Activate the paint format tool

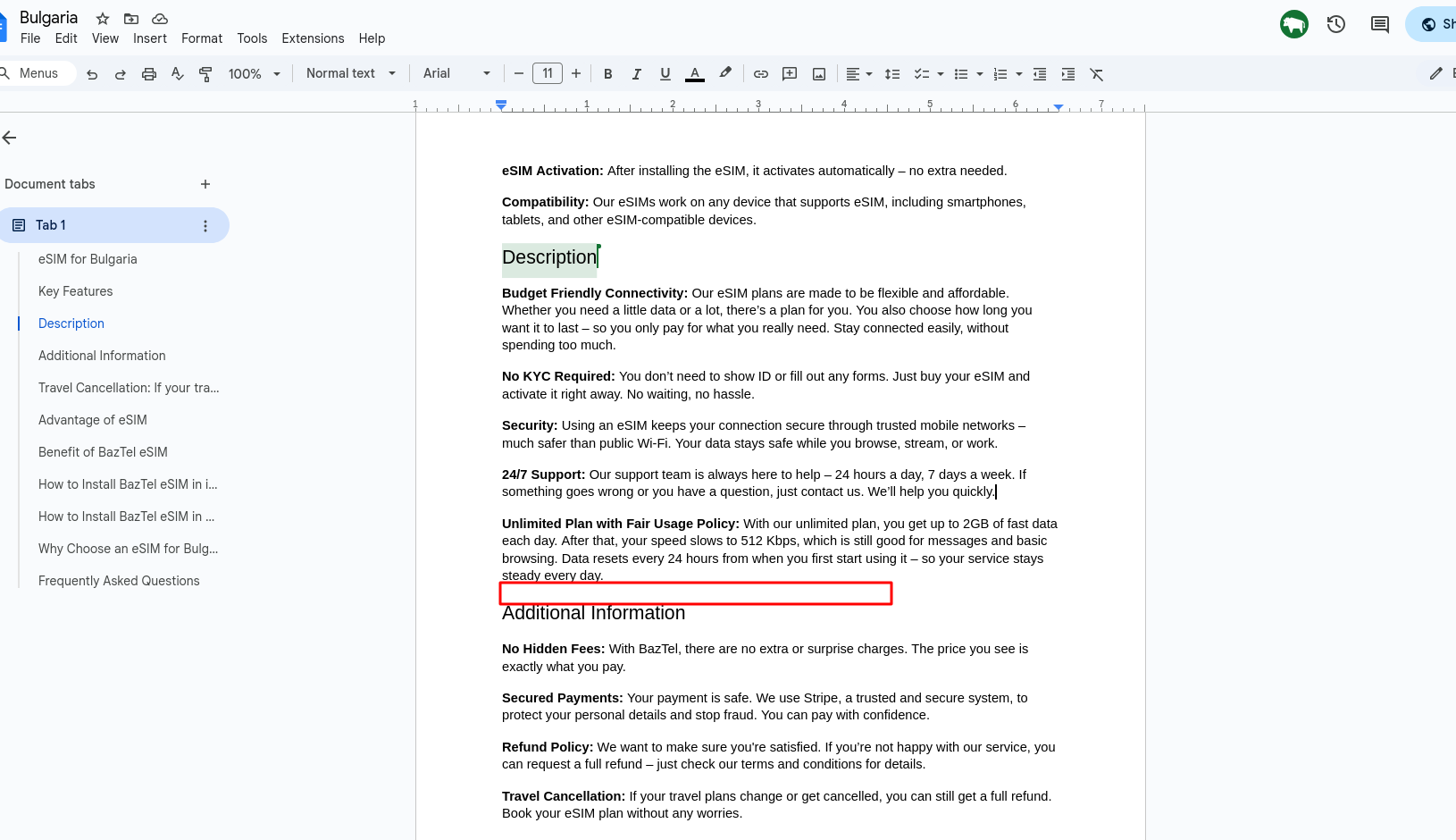point(206,74)
